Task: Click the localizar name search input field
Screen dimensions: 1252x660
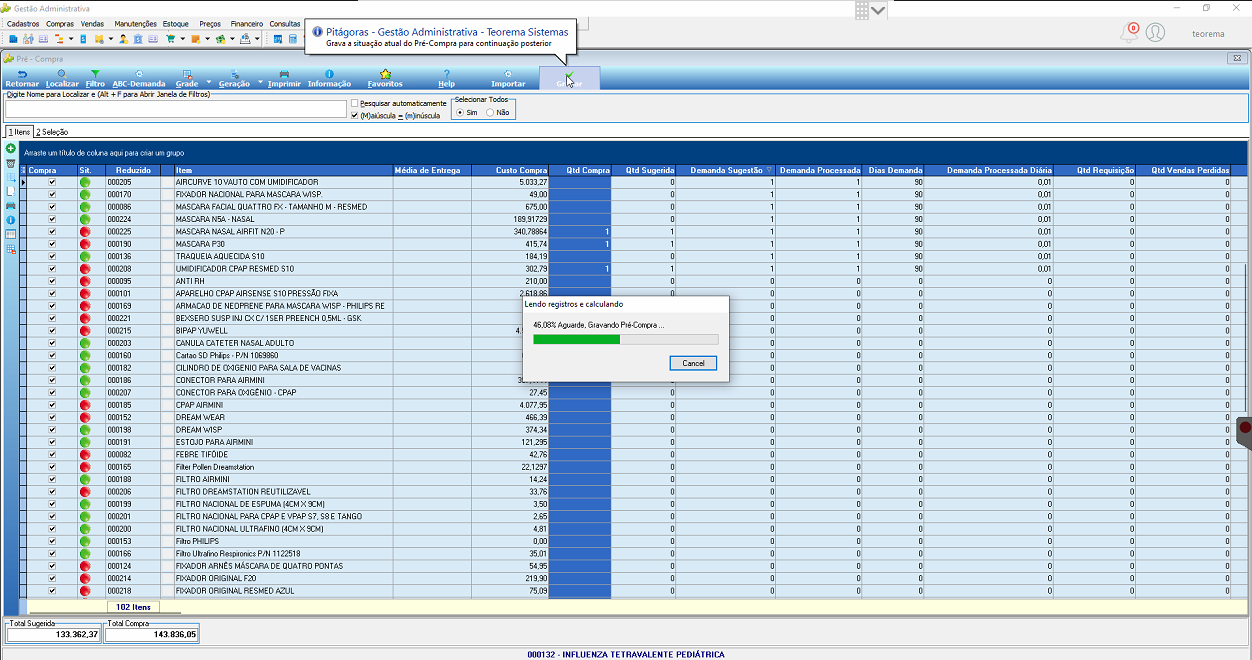Action: (176, 109)
